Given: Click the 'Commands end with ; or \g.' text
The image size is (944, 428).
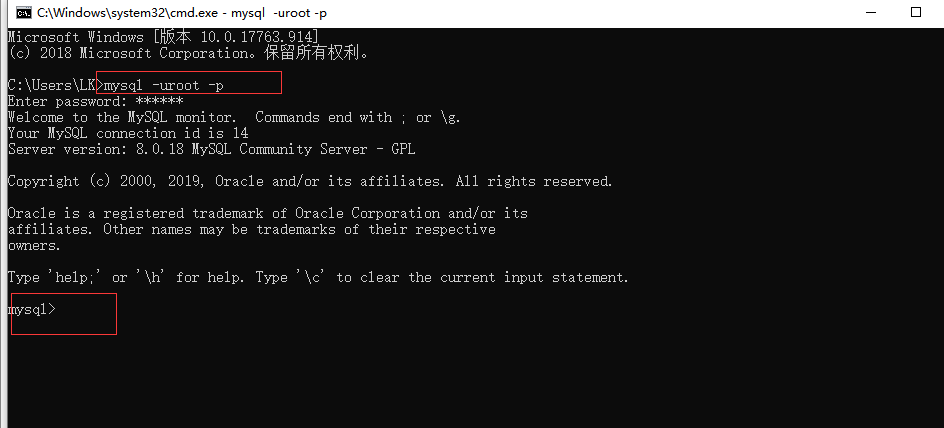Looking at the screenshot, I should [358, 117].
